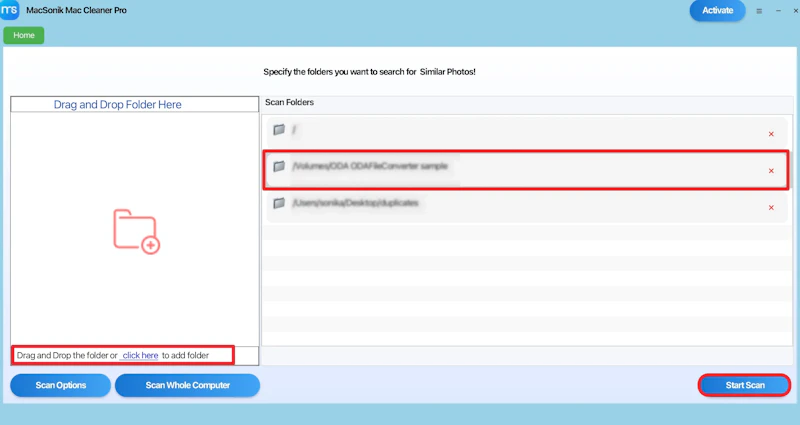
Task: Minimize the MacSonik window
Action: [x=778, y=11]
